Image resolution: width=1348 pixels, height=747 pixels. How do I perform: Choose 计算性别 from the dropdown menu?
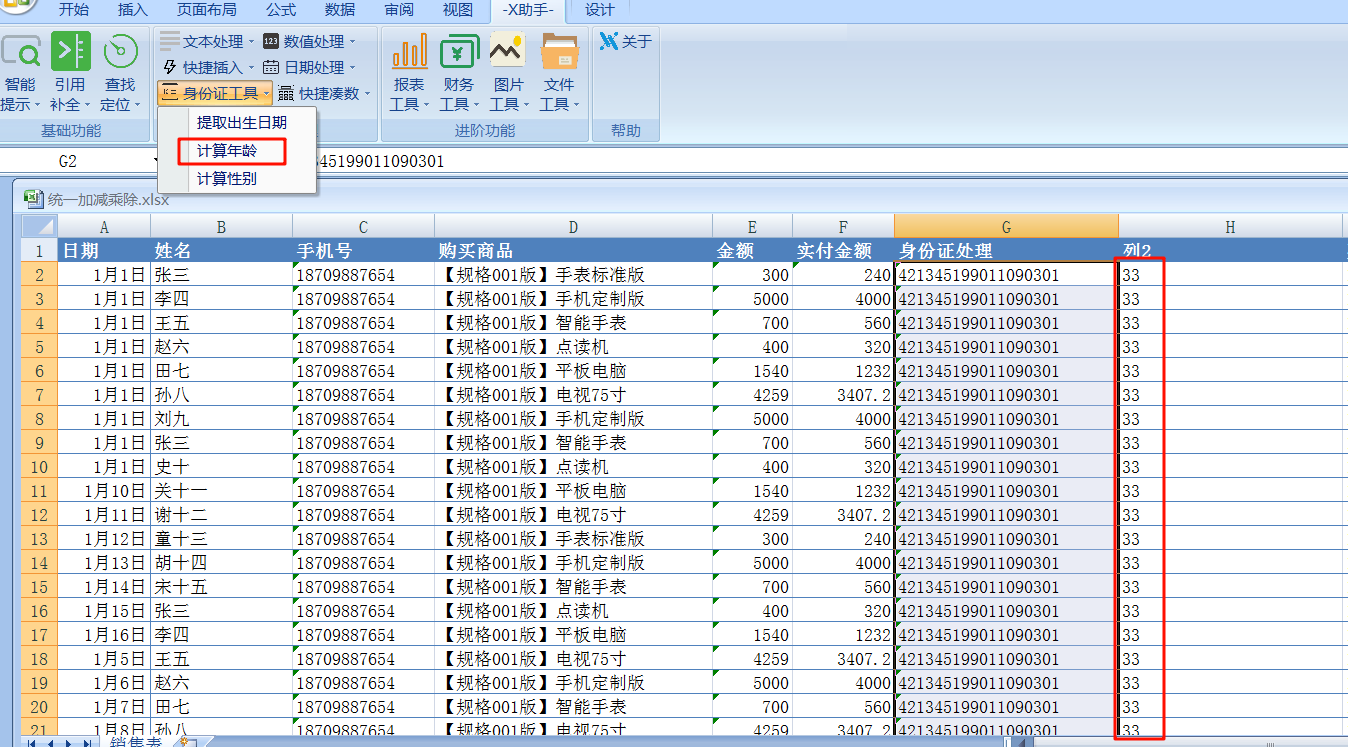coord(227,179)
